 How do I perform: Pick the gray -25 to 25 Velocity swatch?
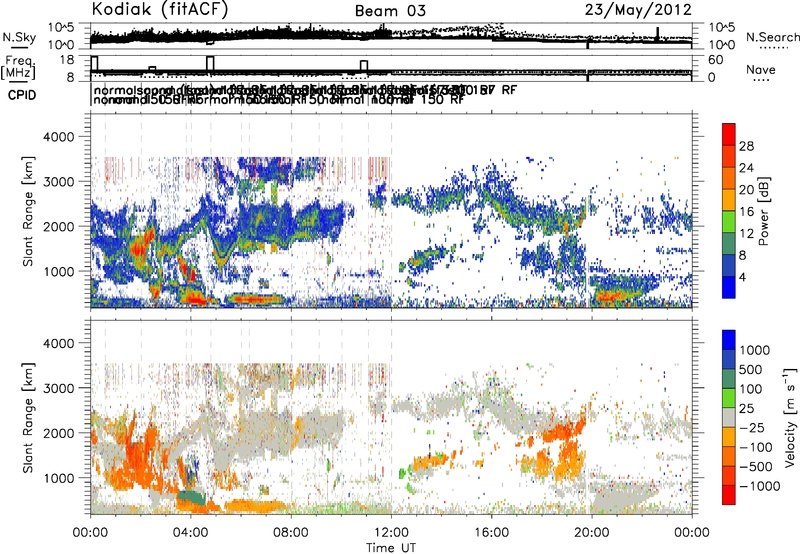[x=729, y=417]
